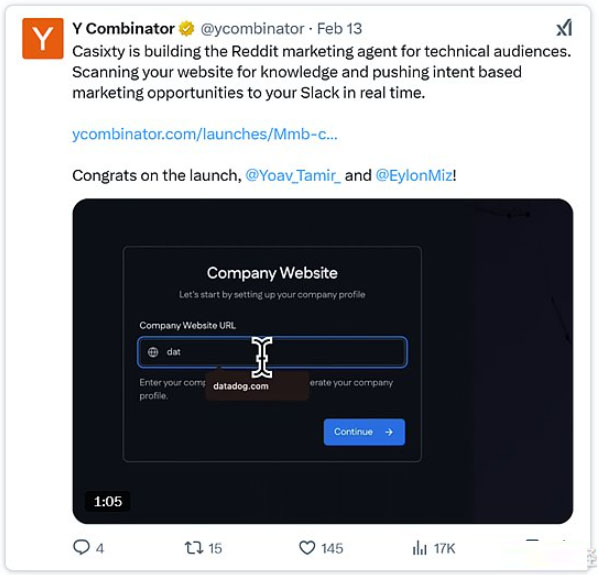The image size is (599, 575).
Task: Click the 145 likes count
Action: 332,548
